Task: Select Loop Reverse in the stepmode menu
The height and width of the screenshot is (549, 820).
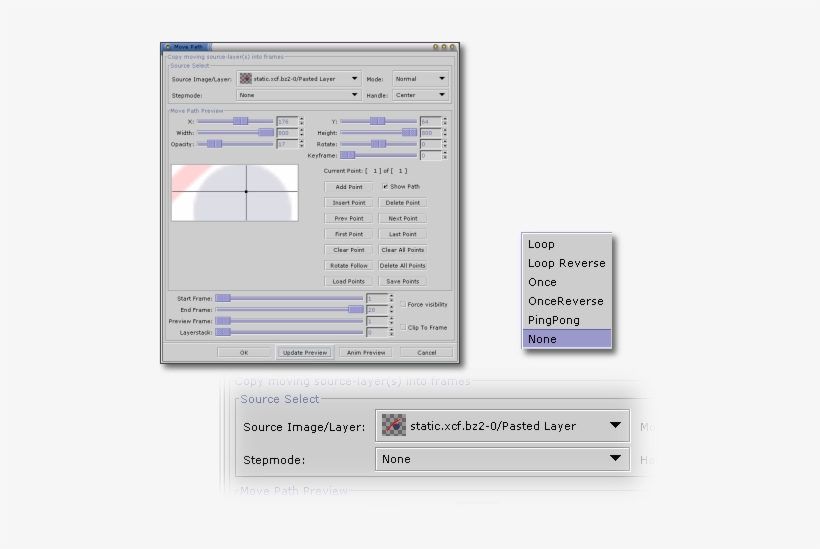Action: (x=567, y=263)
